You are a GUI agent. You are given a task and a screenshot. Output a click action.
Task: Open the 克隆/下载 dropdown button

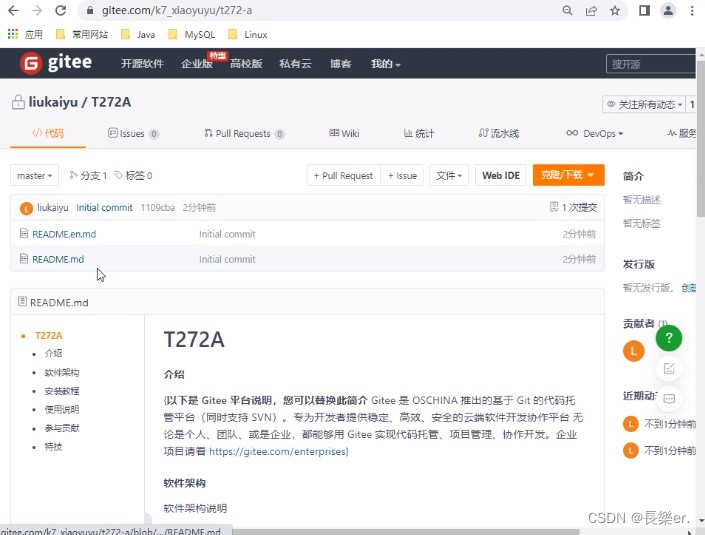coord(568,175)
